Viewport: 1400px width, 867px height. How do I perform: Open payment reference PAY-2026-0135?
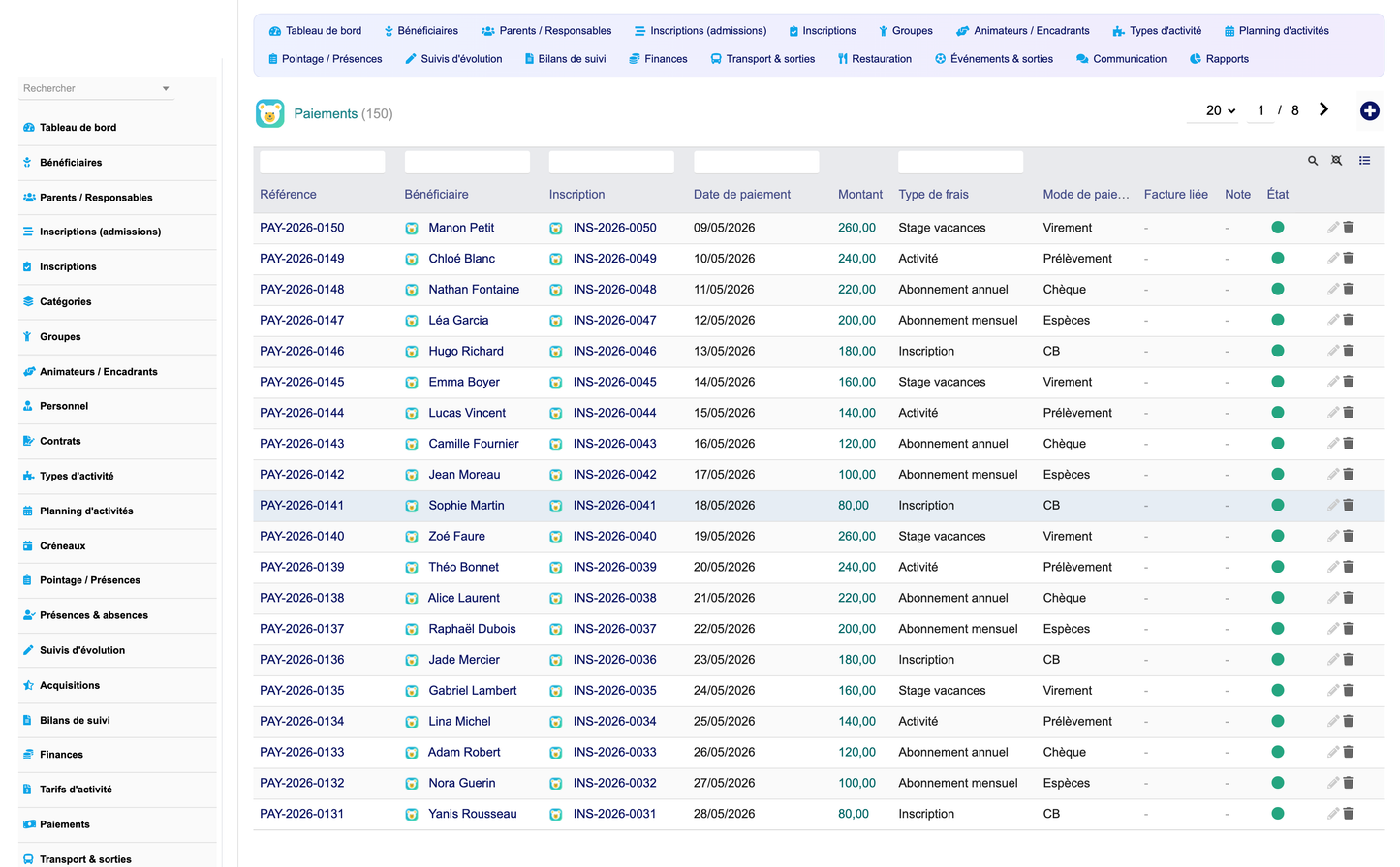pos(302,691)
